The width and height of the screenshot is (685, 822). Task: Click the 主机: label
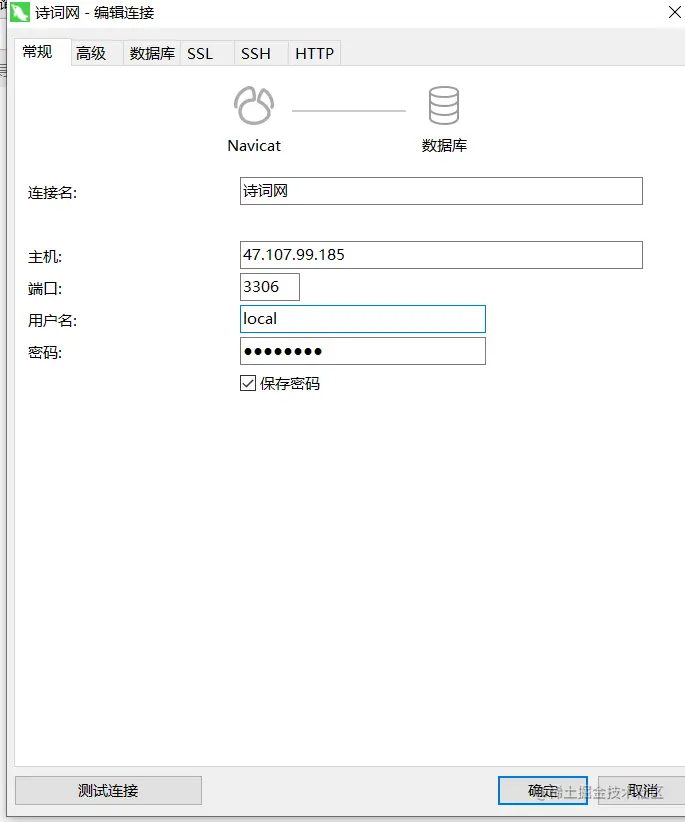45,257
